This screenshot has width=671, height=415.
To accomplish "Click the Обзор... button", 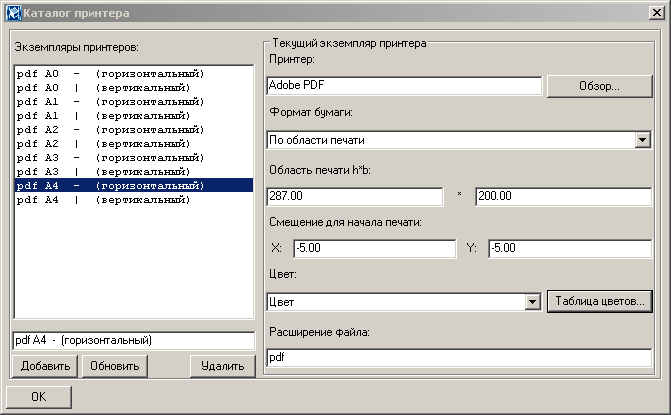I will coord(599,86).
